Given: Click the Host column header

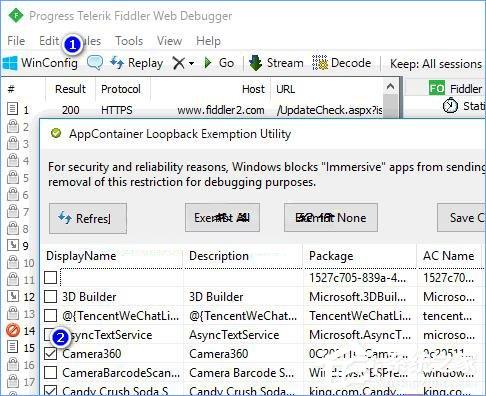Looking at the screenshot, I should [x=211, y=89].
